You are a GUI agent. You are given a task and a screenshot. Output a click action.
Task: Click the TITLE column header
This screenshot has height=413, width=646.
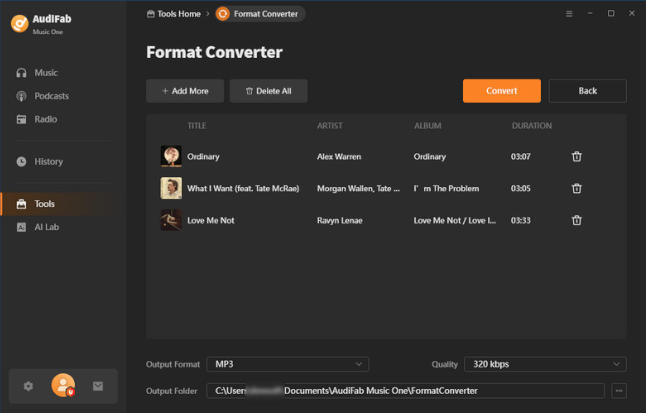[197, 126]
